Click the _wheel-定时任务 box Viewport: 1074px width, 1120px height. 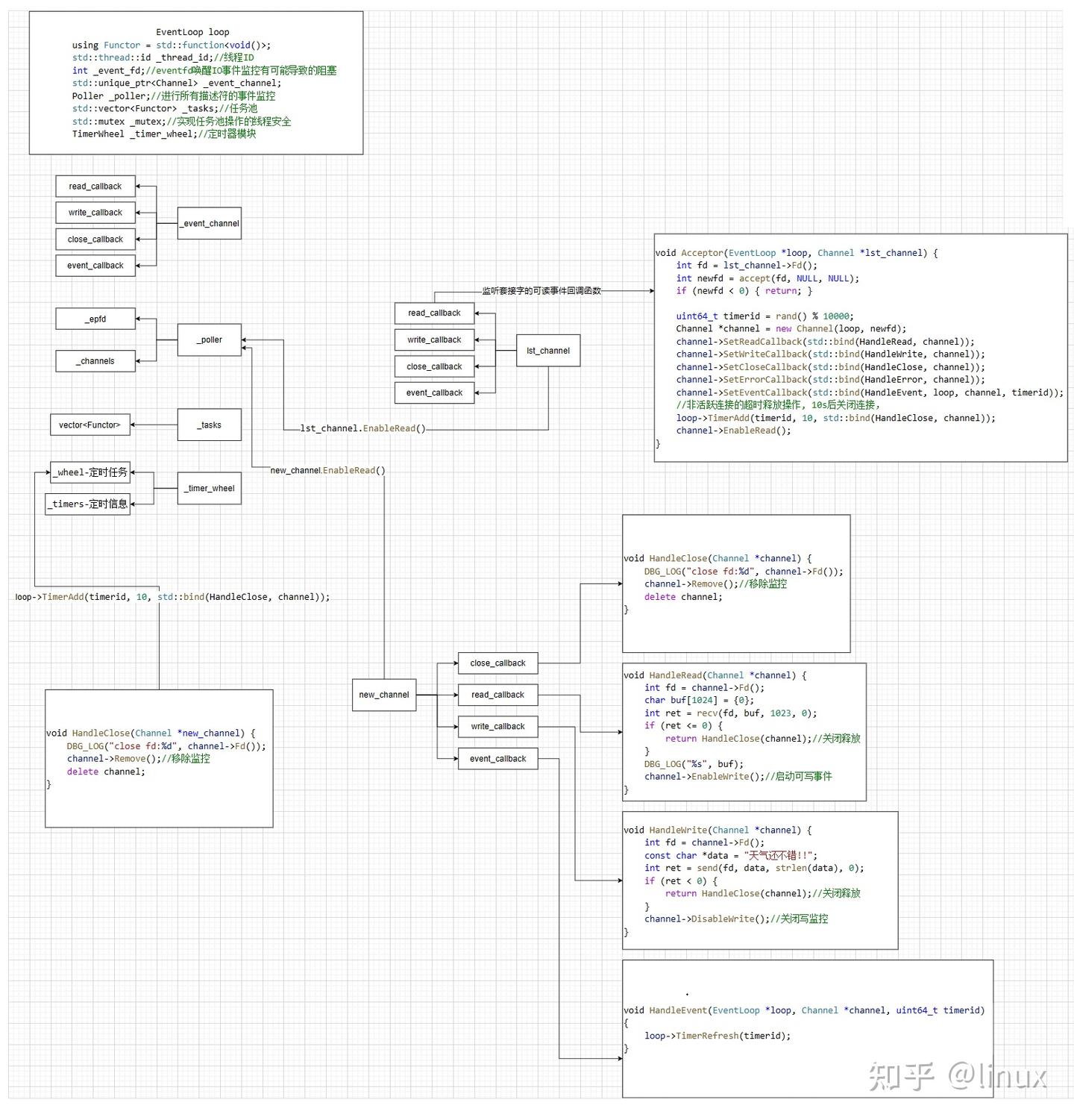(90, 472)
